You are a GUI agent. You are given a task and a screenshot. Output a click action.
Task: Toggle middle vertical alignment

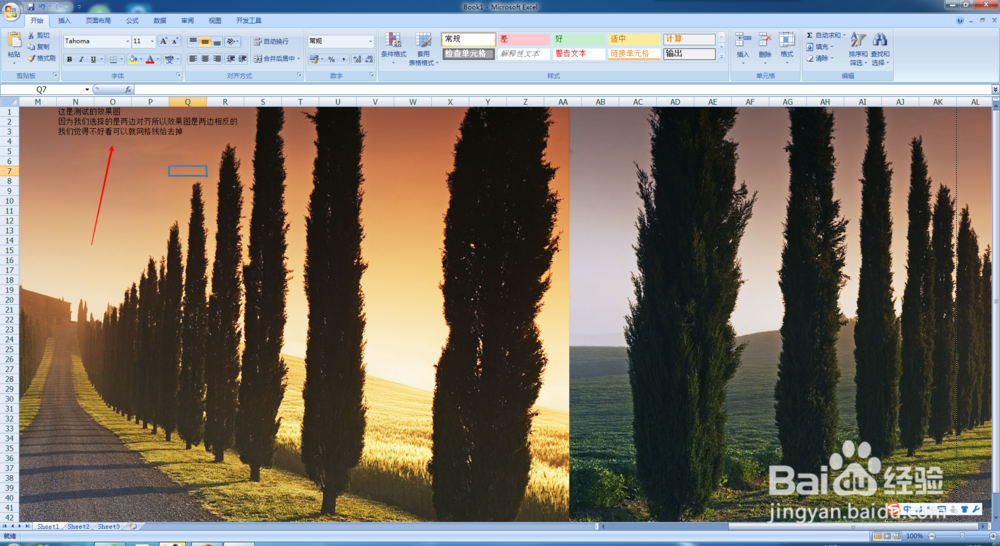(x=205, y=41)
